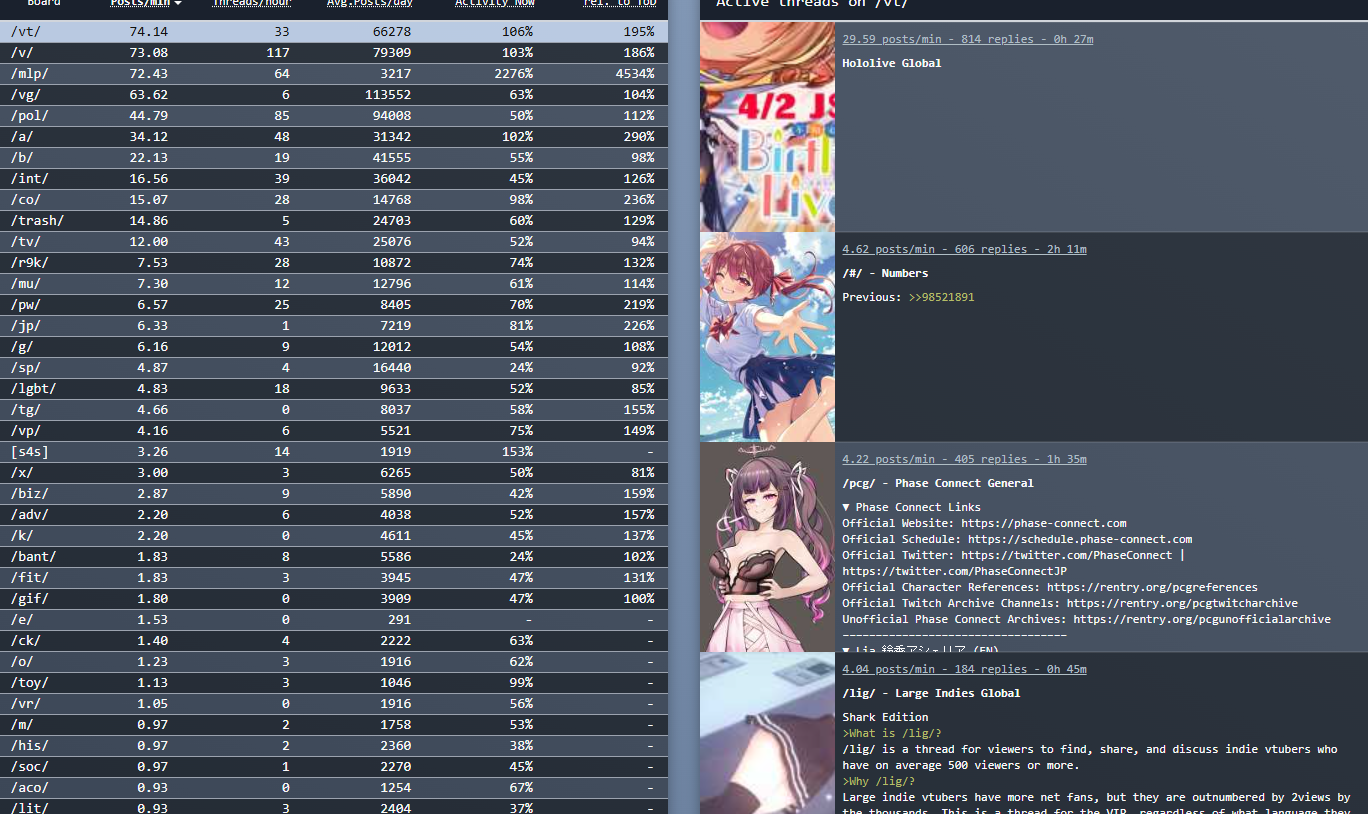Select the /ck/ board row
Viewport: 1368px width, 814px height.
click(334, 641)
